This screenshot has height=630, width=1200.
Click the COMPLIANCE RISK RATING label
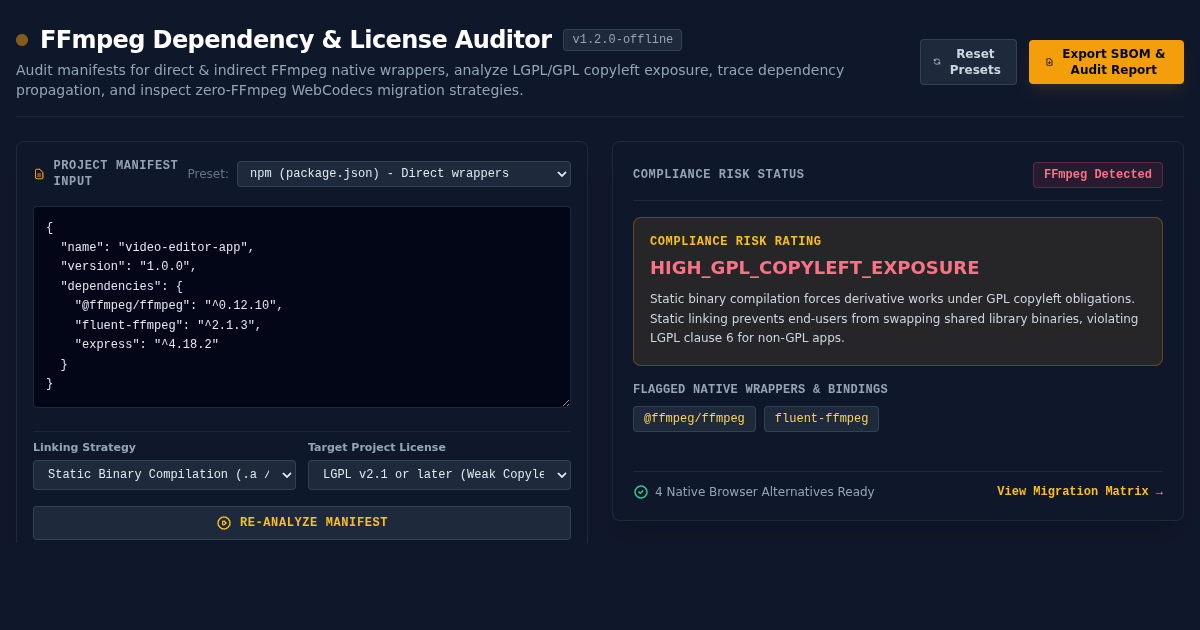(735, 242)
